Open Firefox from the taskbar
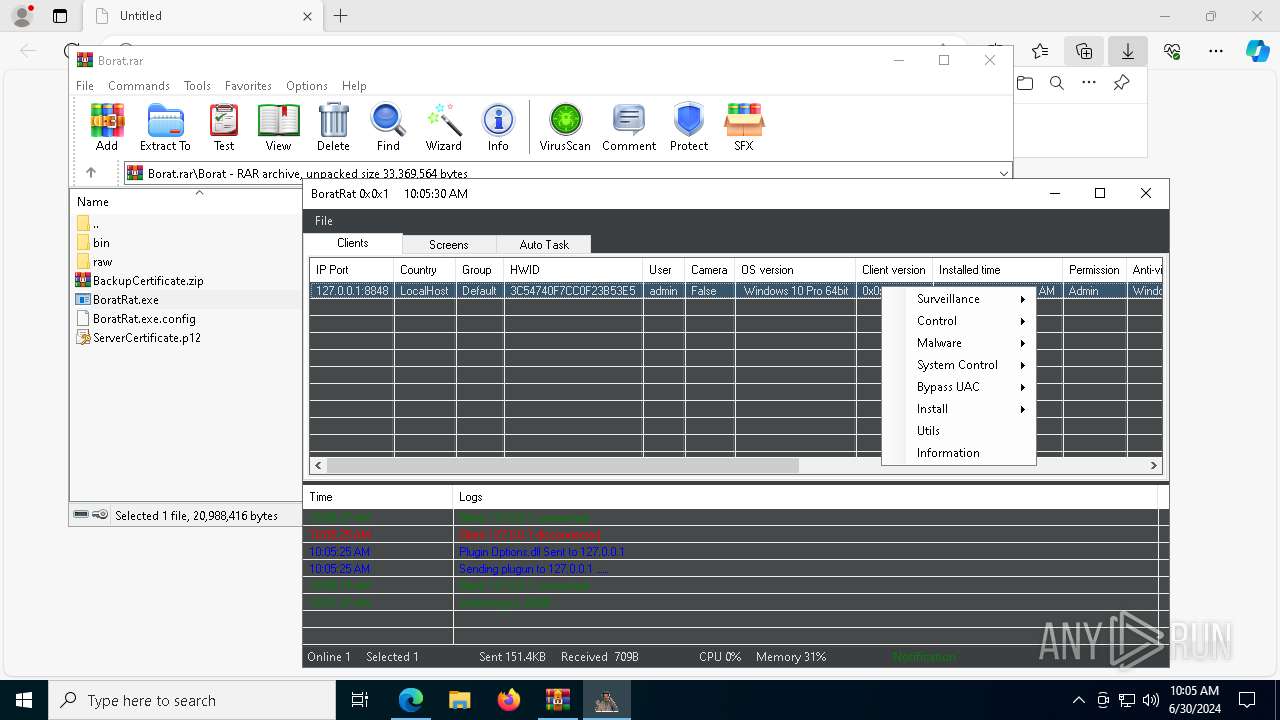 pos(509,700)
